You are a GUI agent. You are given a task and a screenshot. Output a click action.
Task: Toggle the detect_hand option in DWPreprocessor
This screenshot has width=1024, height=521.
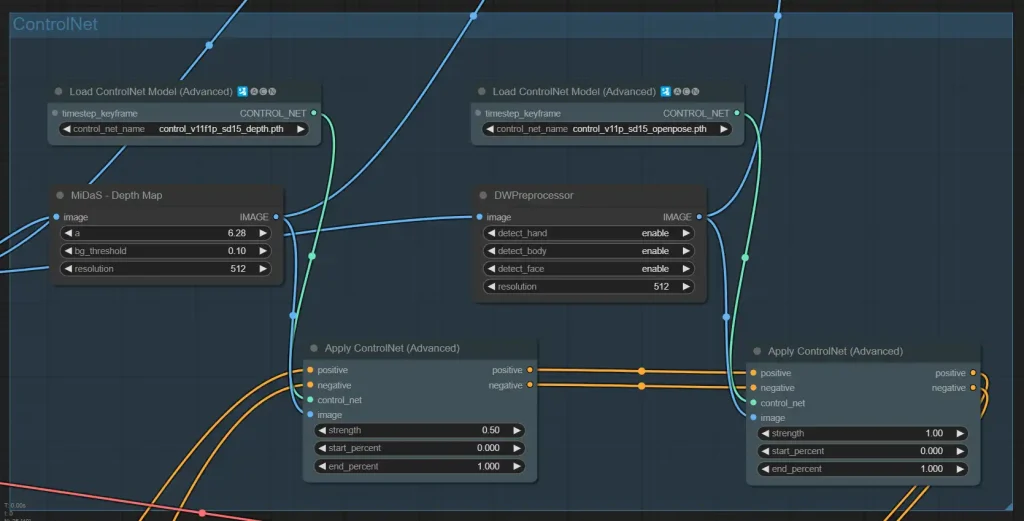589,233
